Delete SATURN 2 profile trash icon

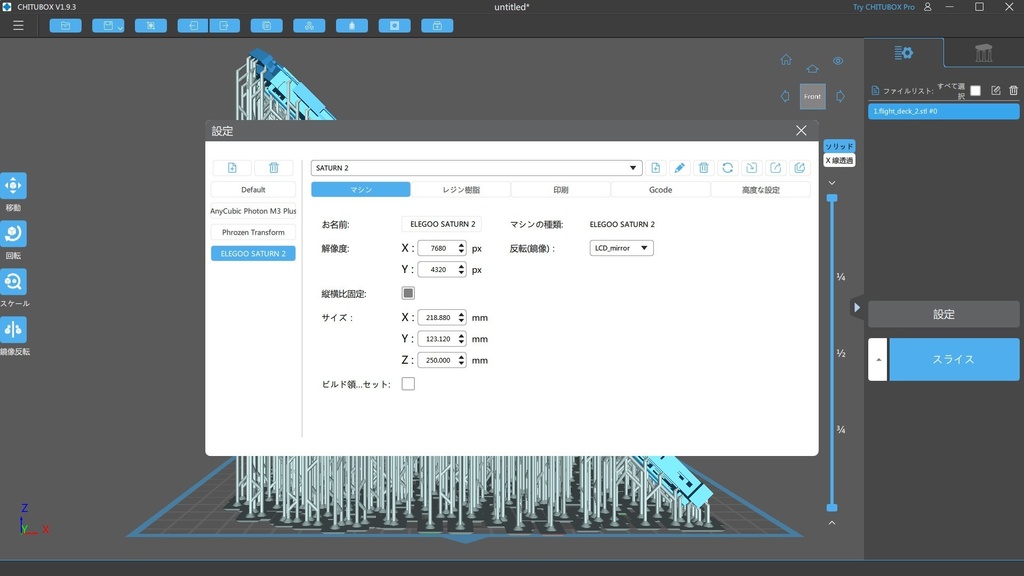pyautogui.click(x=703, y=168)
